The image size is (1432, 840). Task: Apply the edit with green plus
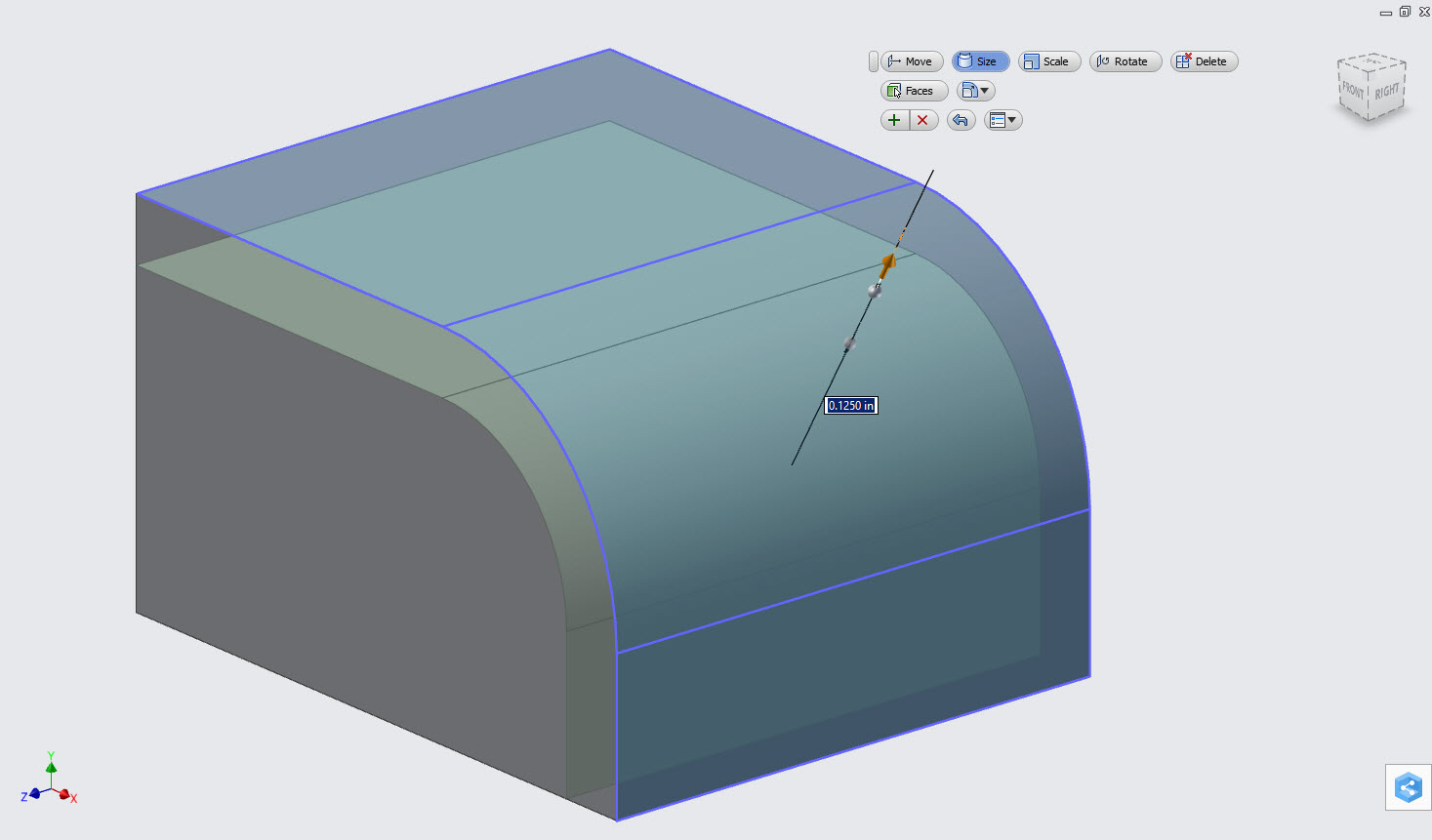[x=894, y=120]
